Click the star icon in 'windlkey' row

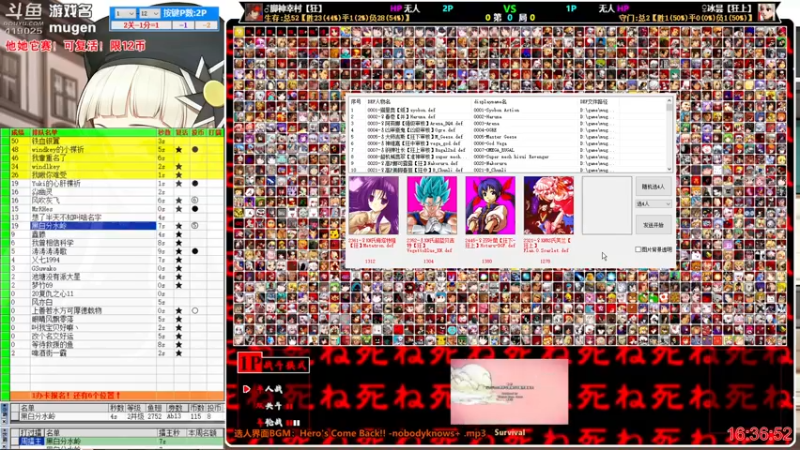(x=179, y=166)
